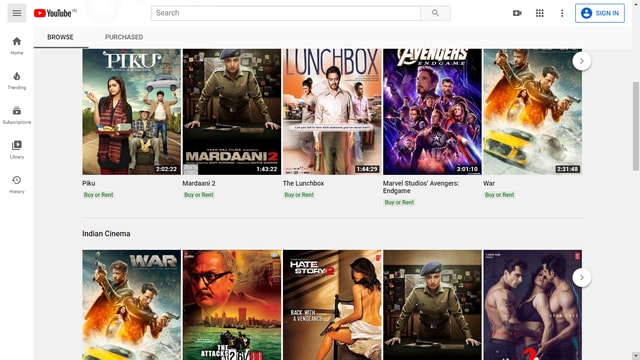Open the War poster in top row
This screenshot has width=640, height=360.
pos(533,112)
